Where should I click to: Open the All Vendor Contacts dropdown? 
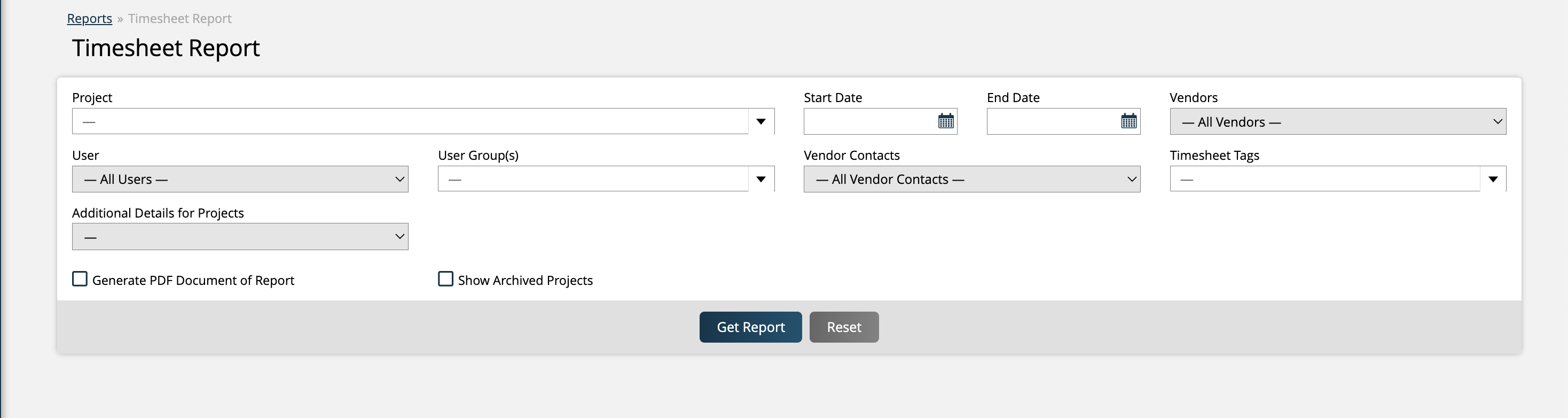point(971,179)
